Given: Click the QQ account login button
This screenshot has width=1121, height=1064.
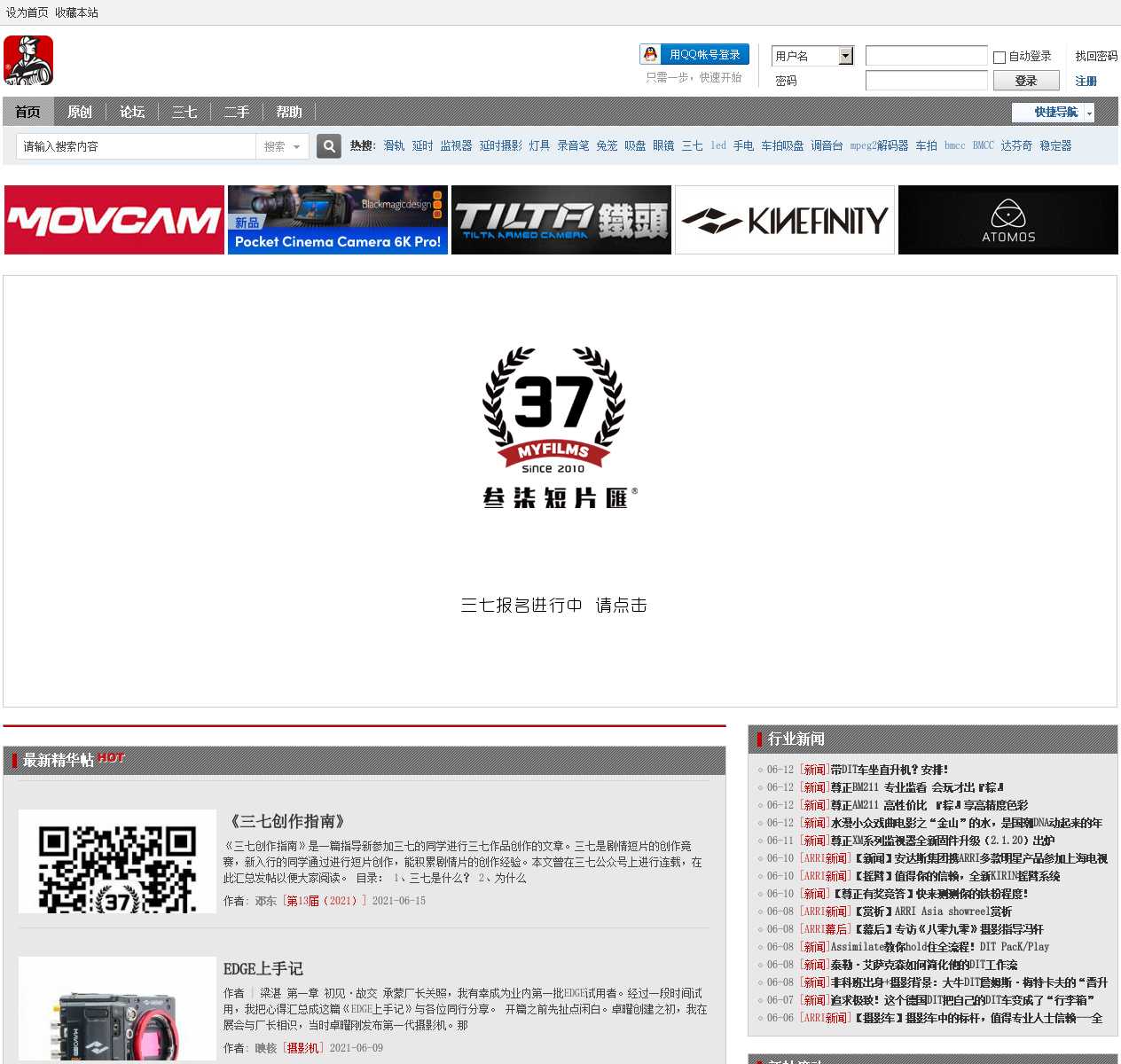Looking at the screenshot, I should point(694,55).
